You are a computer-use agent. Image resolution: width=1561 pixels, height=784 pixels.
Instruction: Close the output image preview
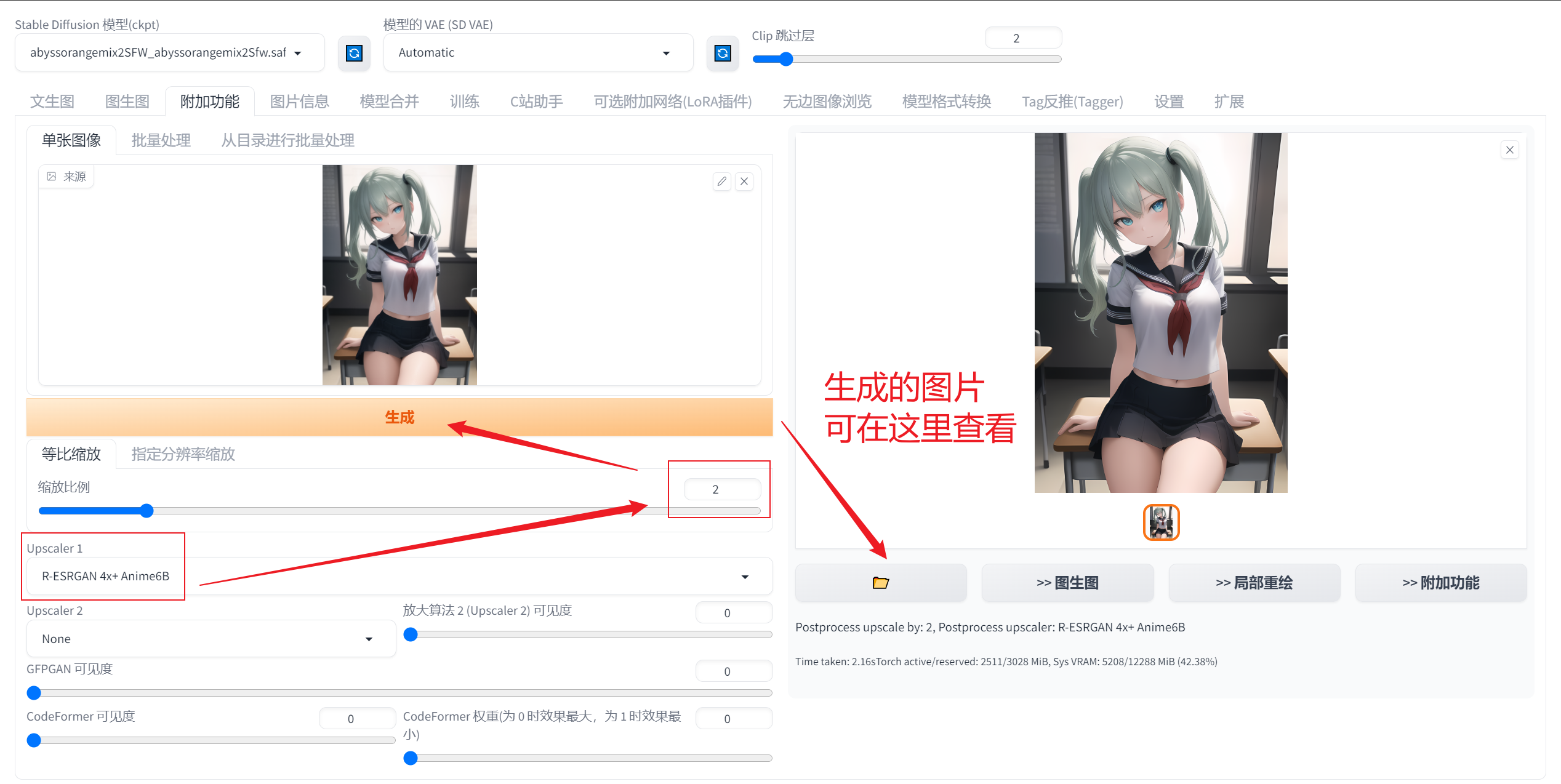tap(1509, 150)
